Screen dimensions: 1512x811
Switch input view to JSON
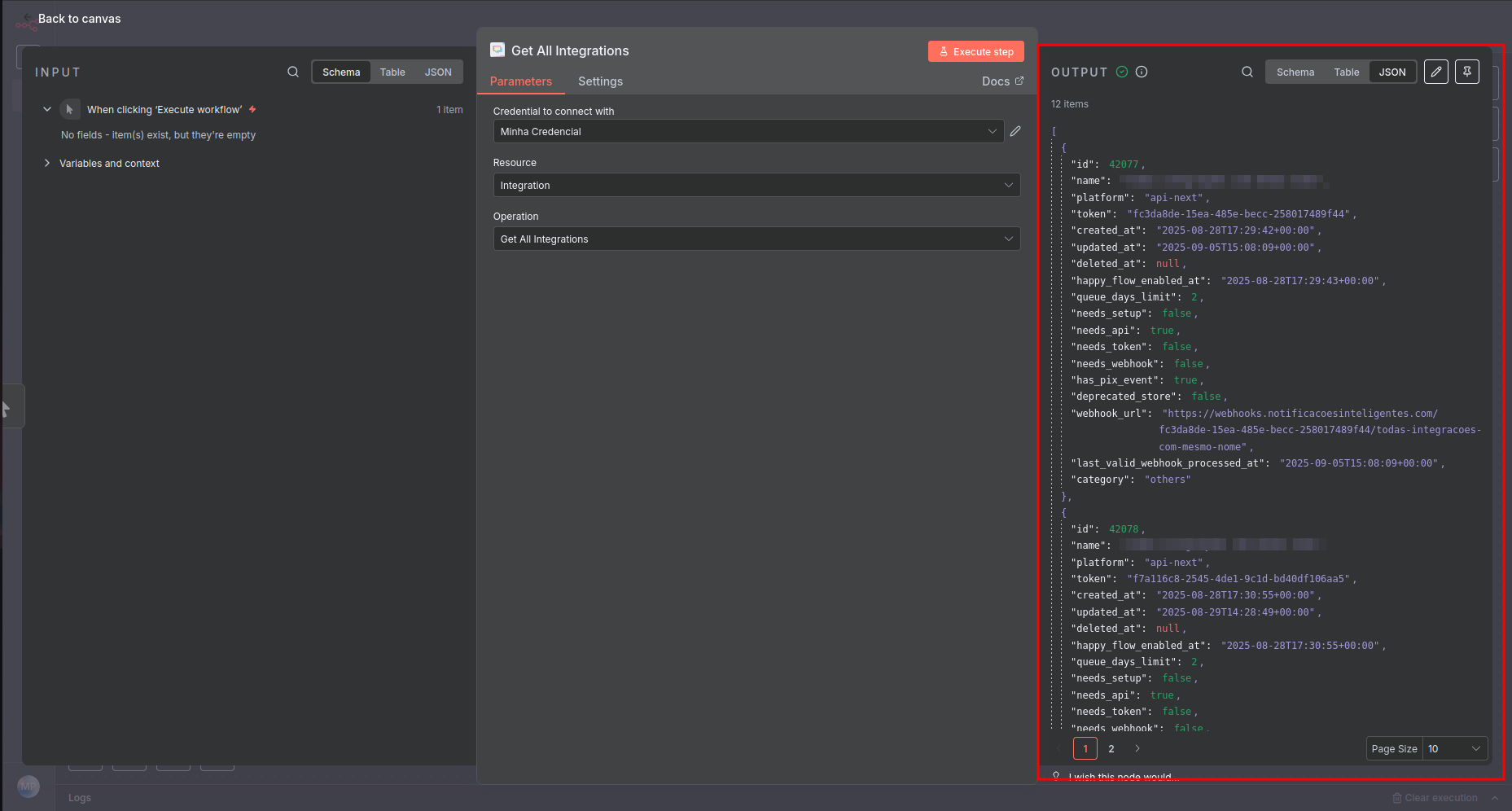(438, 72)
